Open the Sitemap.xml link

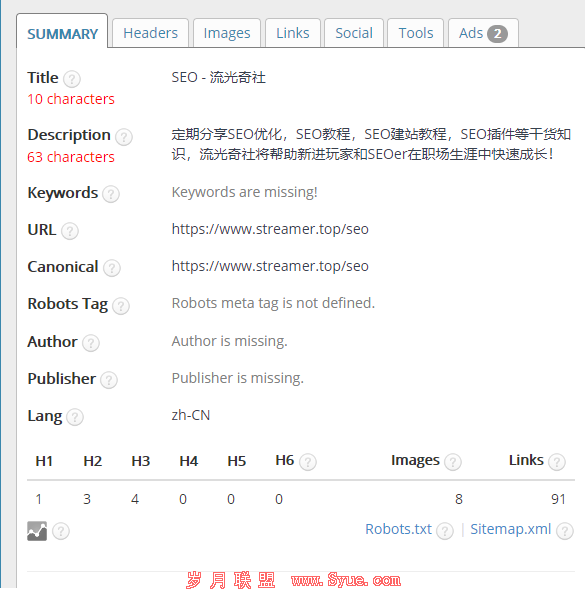(511, 529)
